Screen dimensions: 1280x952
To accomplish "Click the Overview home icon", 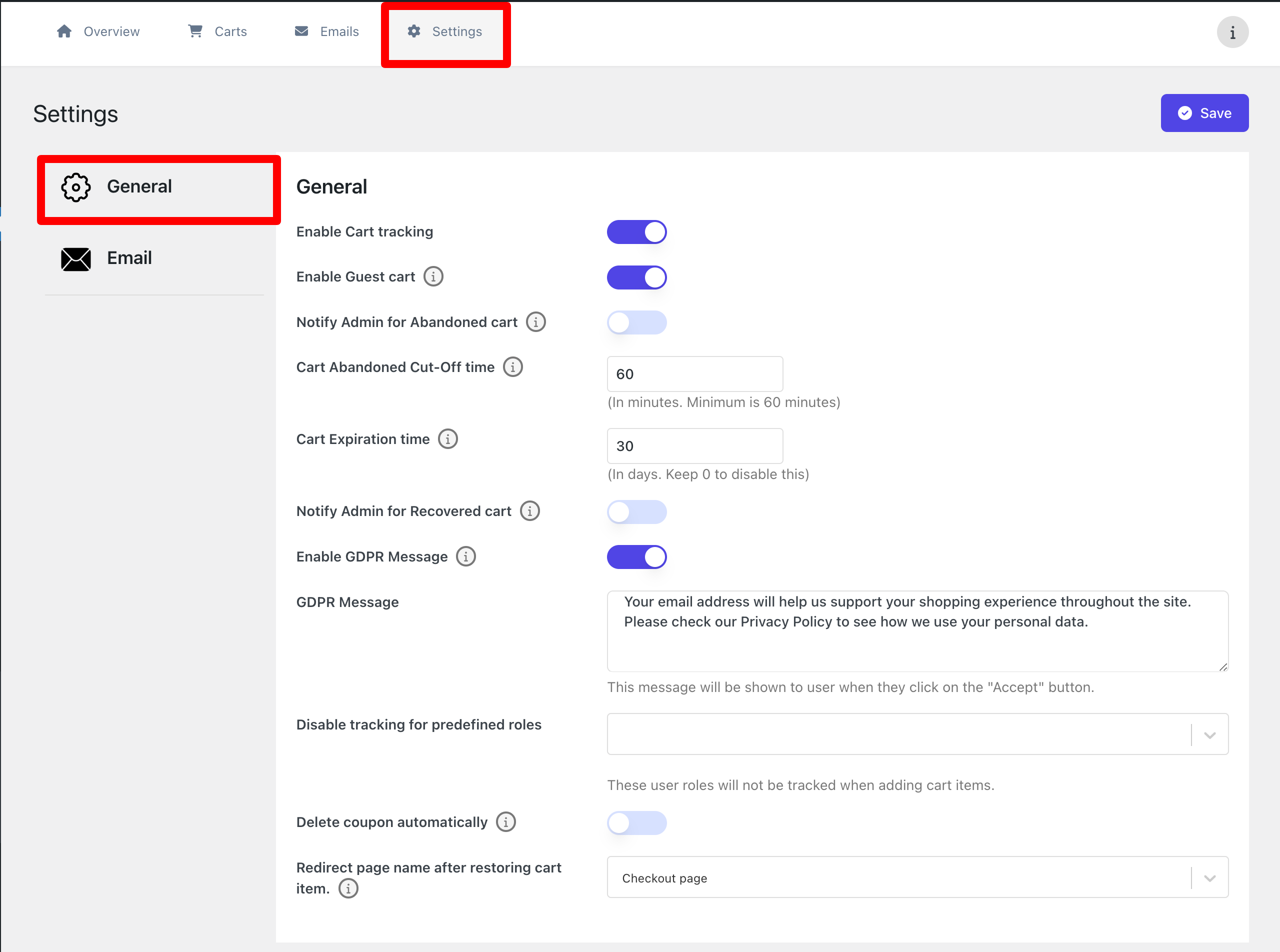I will point(64,31).
